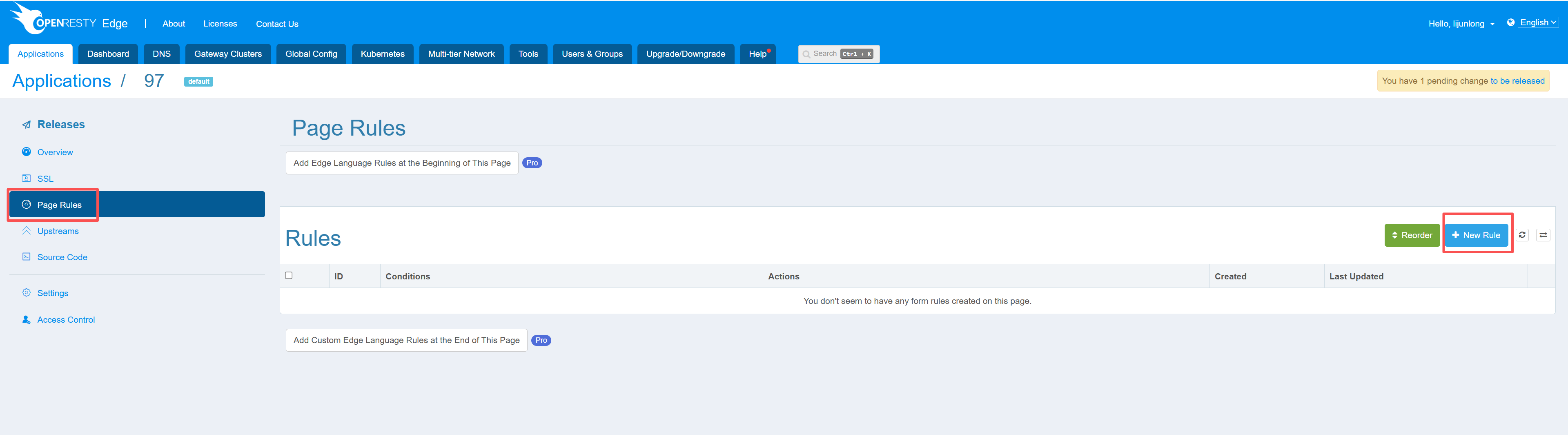Tick the select-all checkbox in Rules table
Image resolution: width=1568 pixels, height=435 pixels.
289,275
